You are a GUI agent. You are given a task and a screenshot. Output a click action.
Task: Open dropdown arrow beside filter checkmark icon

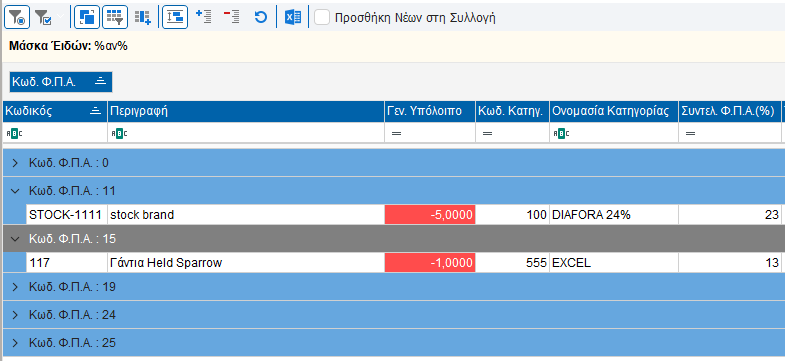point(61,18)
